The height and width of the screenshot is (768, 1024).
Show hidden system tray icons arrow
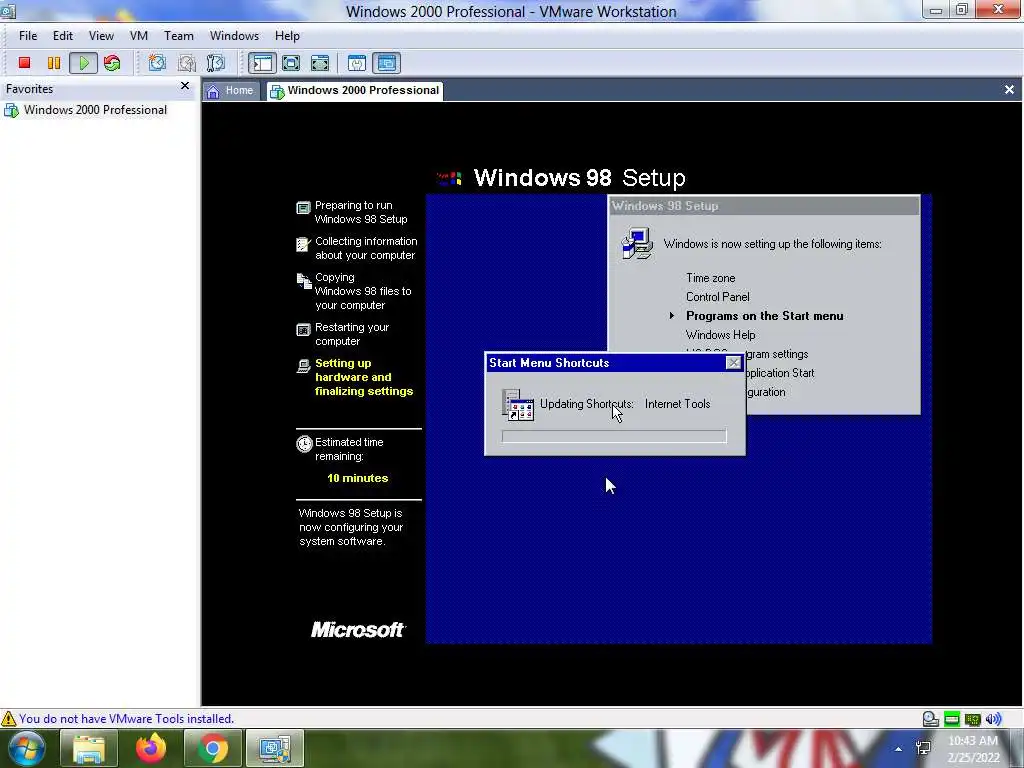click(899, 749)
